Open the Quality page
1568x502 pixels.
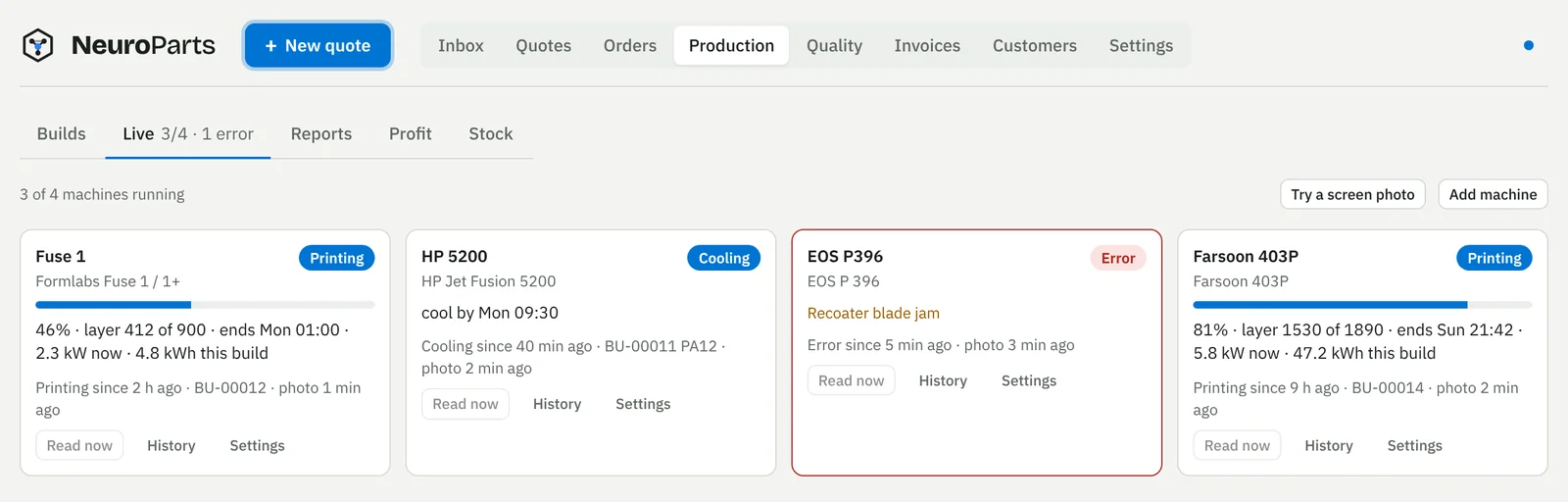(x=834, y=45)
